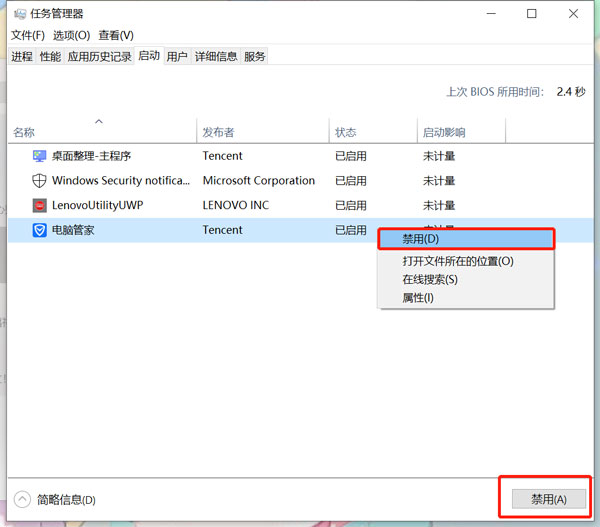
Task: Click the 2.4 秒 BIOS time value
Action: click(x=571, y=92)
